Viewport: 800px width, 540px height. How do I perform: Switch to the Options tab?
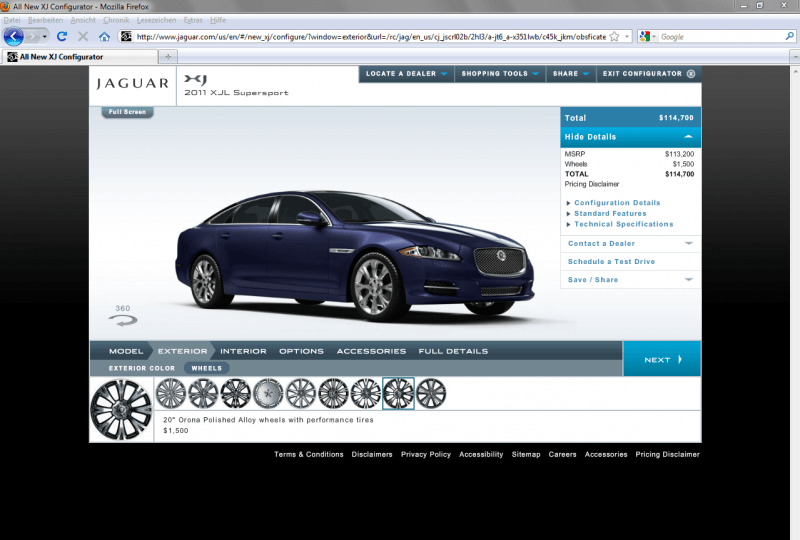click(x=301, y=351)
